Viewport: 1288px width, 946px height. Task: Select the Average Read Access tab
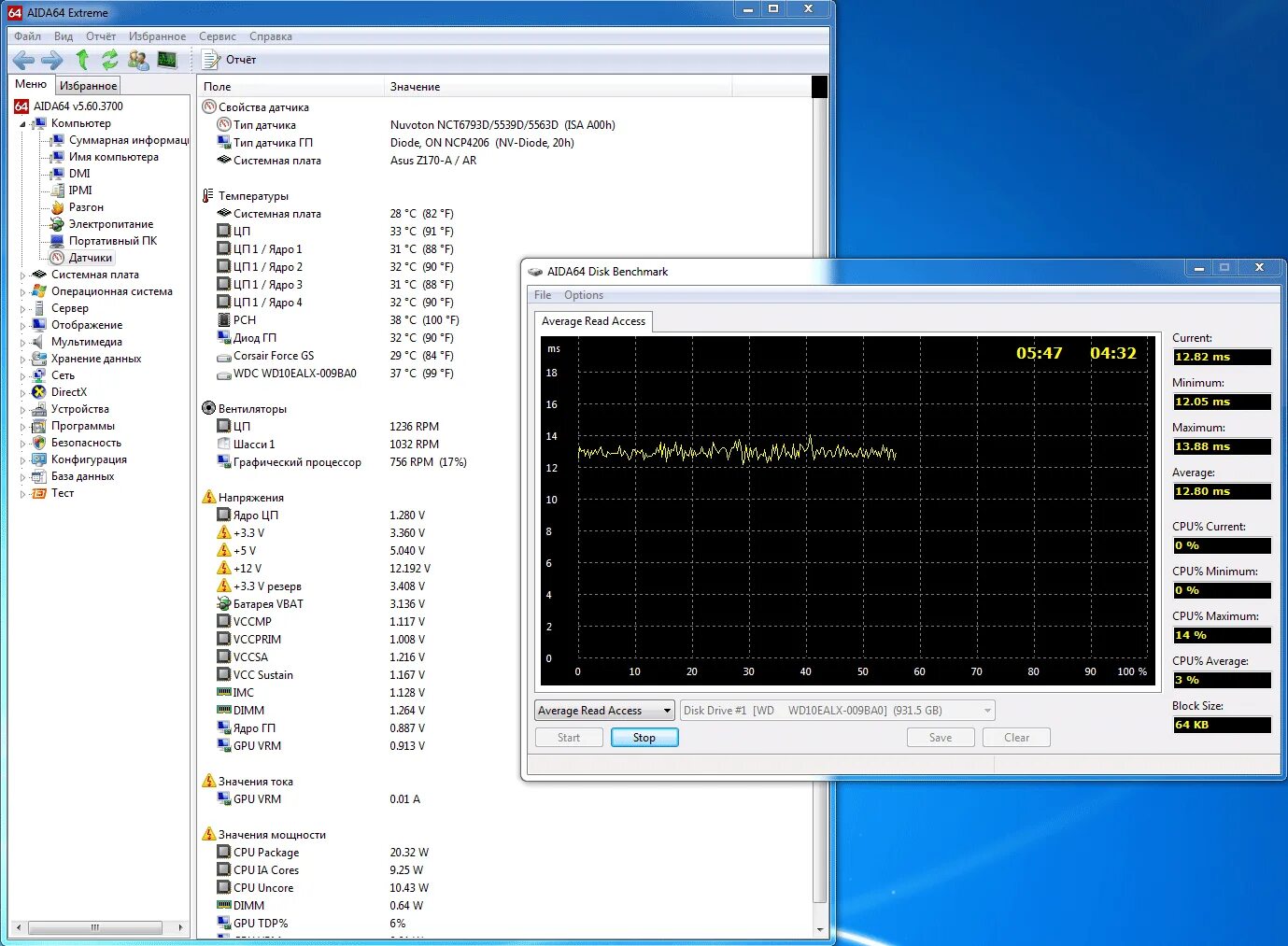[x=593, y=321]
